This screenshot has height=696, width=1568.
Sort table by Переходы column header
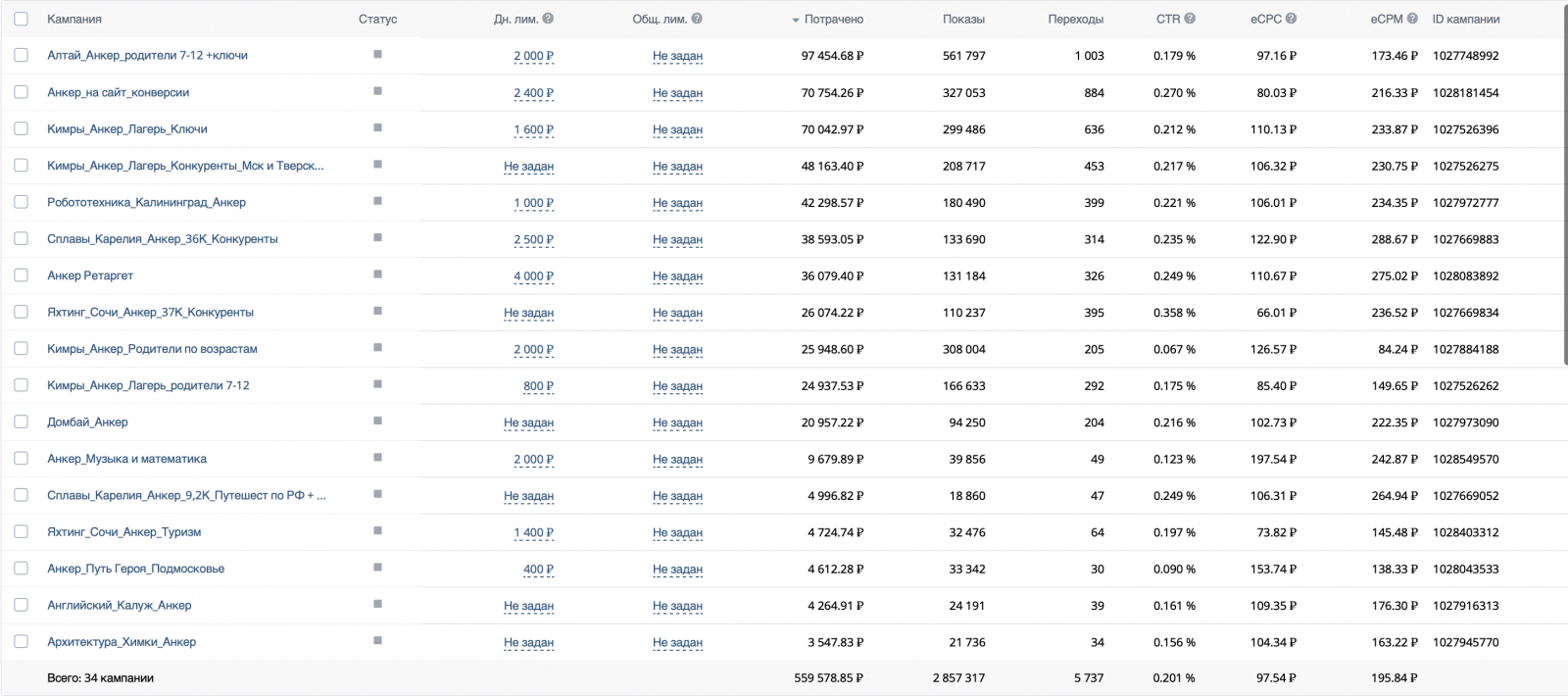1075,20
